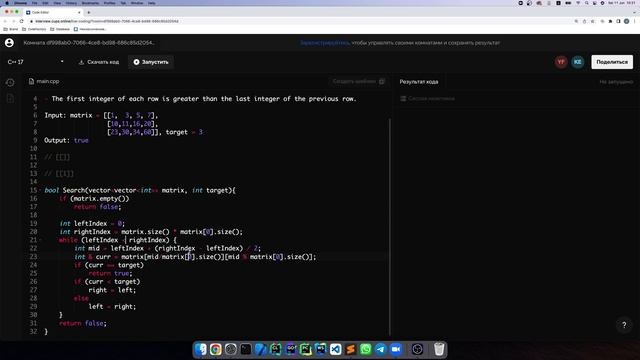Click the Поделиться share button

coord(612,62)
